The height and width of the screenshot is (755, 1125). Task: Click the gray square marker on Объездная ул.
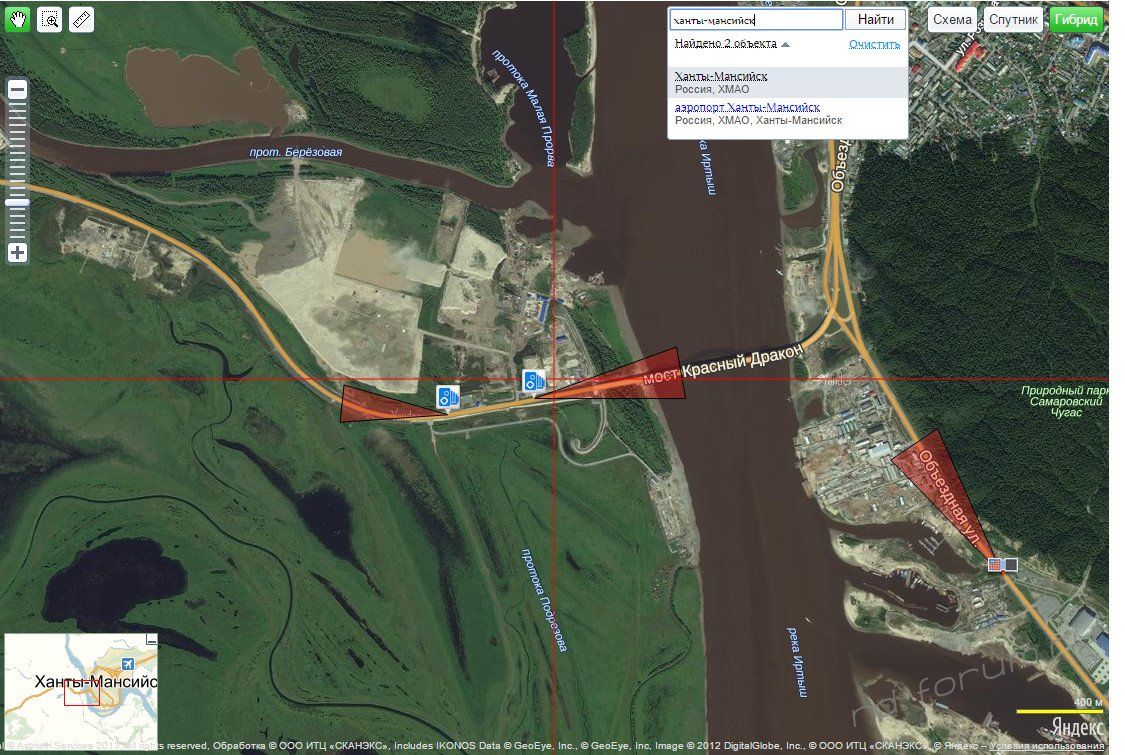pyautogui.click(x=1010, y=565)
